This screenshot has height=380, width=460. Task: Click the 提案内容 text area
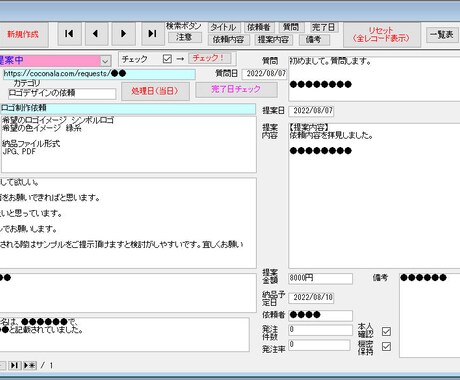coord(374,196)
